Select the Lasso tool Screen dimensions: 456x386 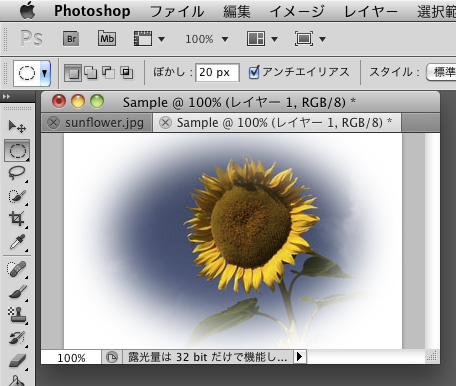[x=17, y=173]
